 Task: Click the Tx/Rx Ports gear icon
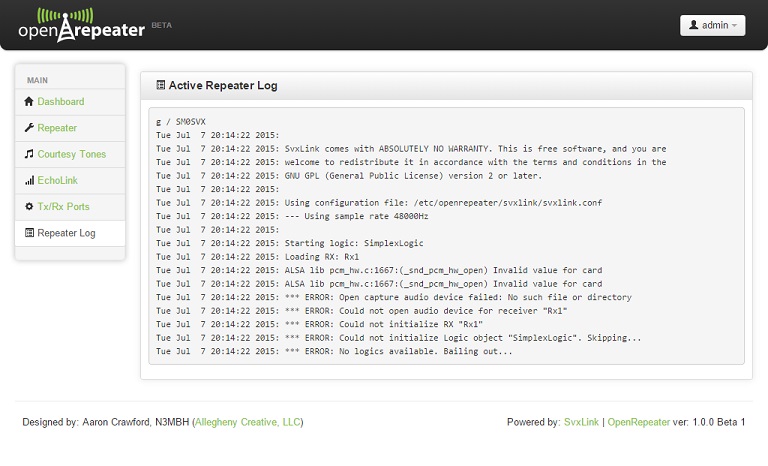point(29,207)
